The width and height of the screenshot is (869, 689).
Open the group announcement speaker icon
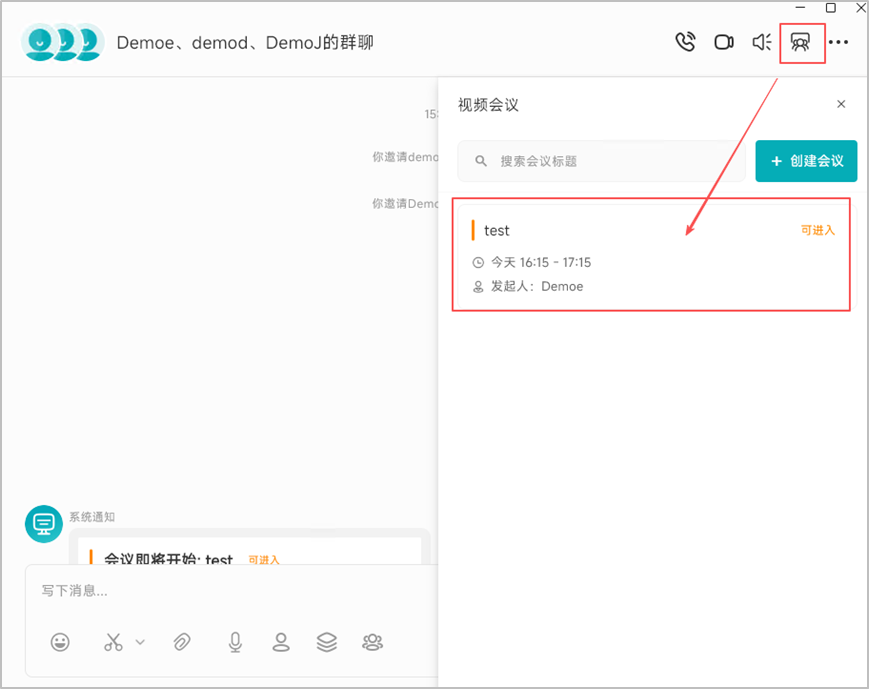(761, 42)
